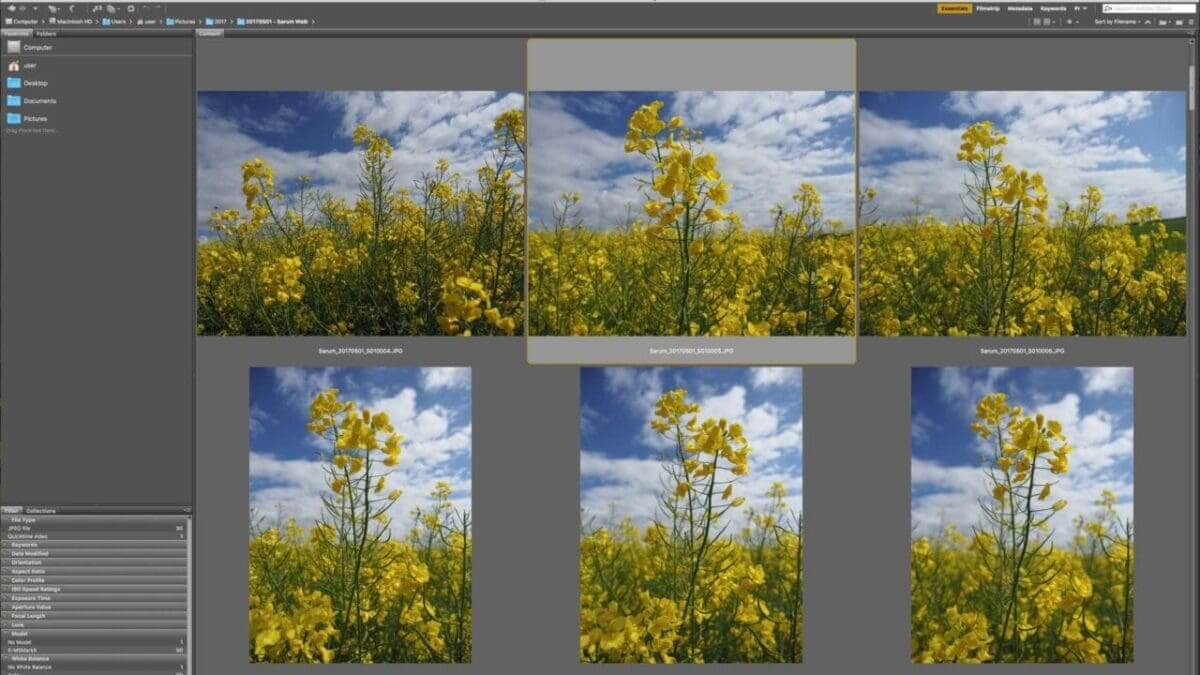Click the Search Adobe Stock field
Viewport: 1200px width, 675px height.
[x=1148, y=8]
